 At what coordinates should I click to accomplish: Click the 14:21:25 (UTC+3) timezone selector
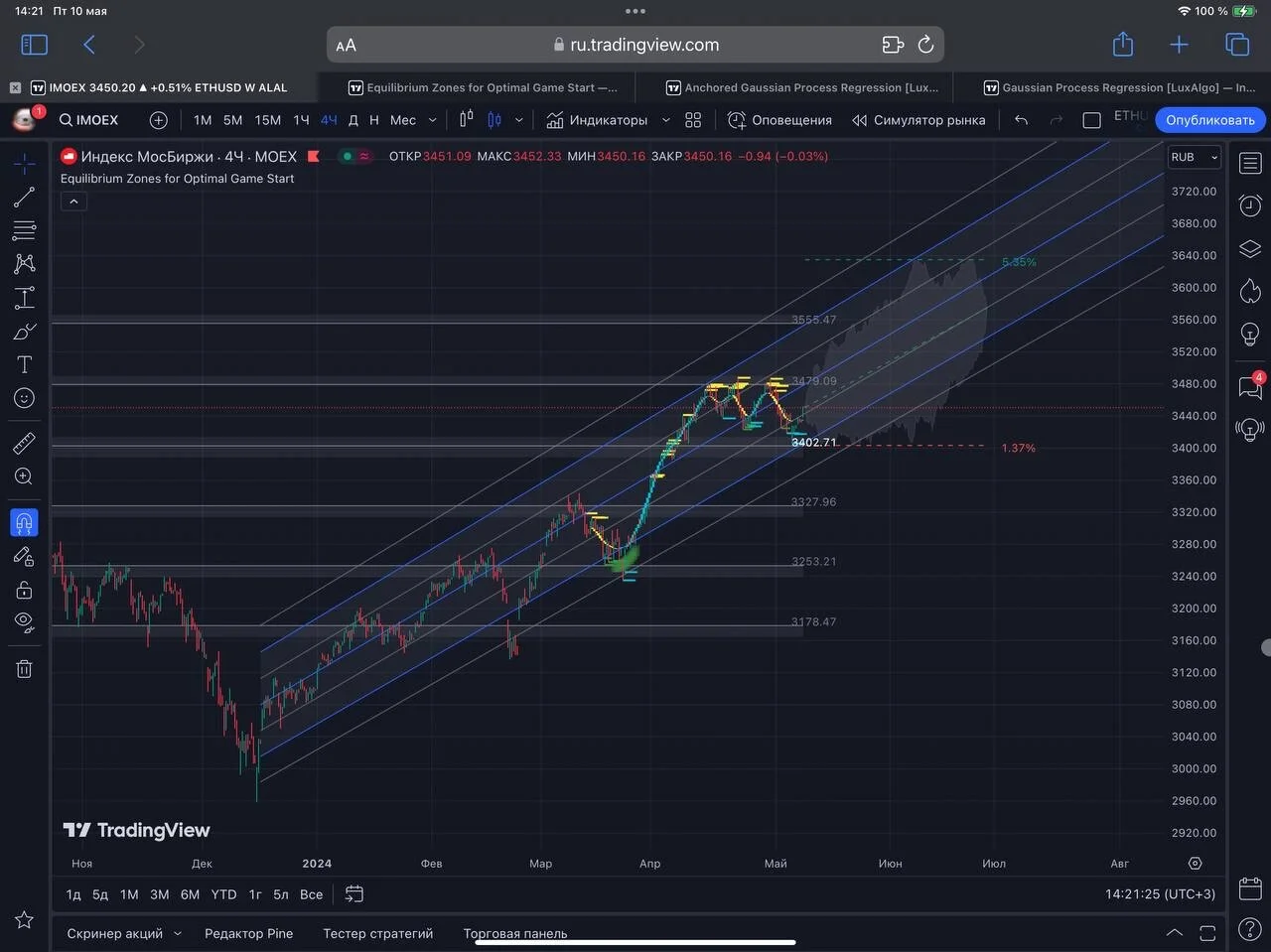click(1160, 894)
